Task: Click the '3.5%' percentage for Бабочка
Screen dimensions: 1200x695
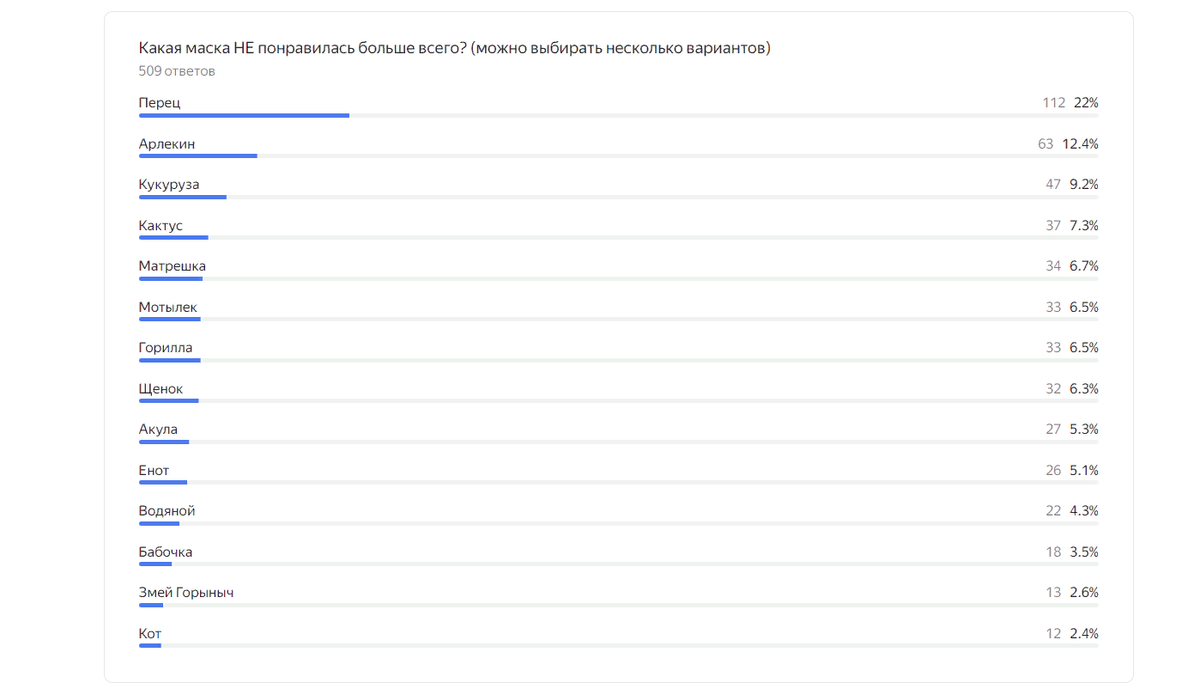Action: 1084,552
